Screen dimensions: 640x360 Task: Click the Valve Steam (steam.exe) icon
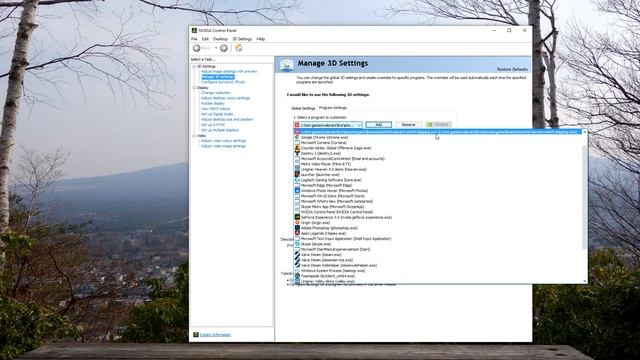pyautogui.click(x=297, y=255)
